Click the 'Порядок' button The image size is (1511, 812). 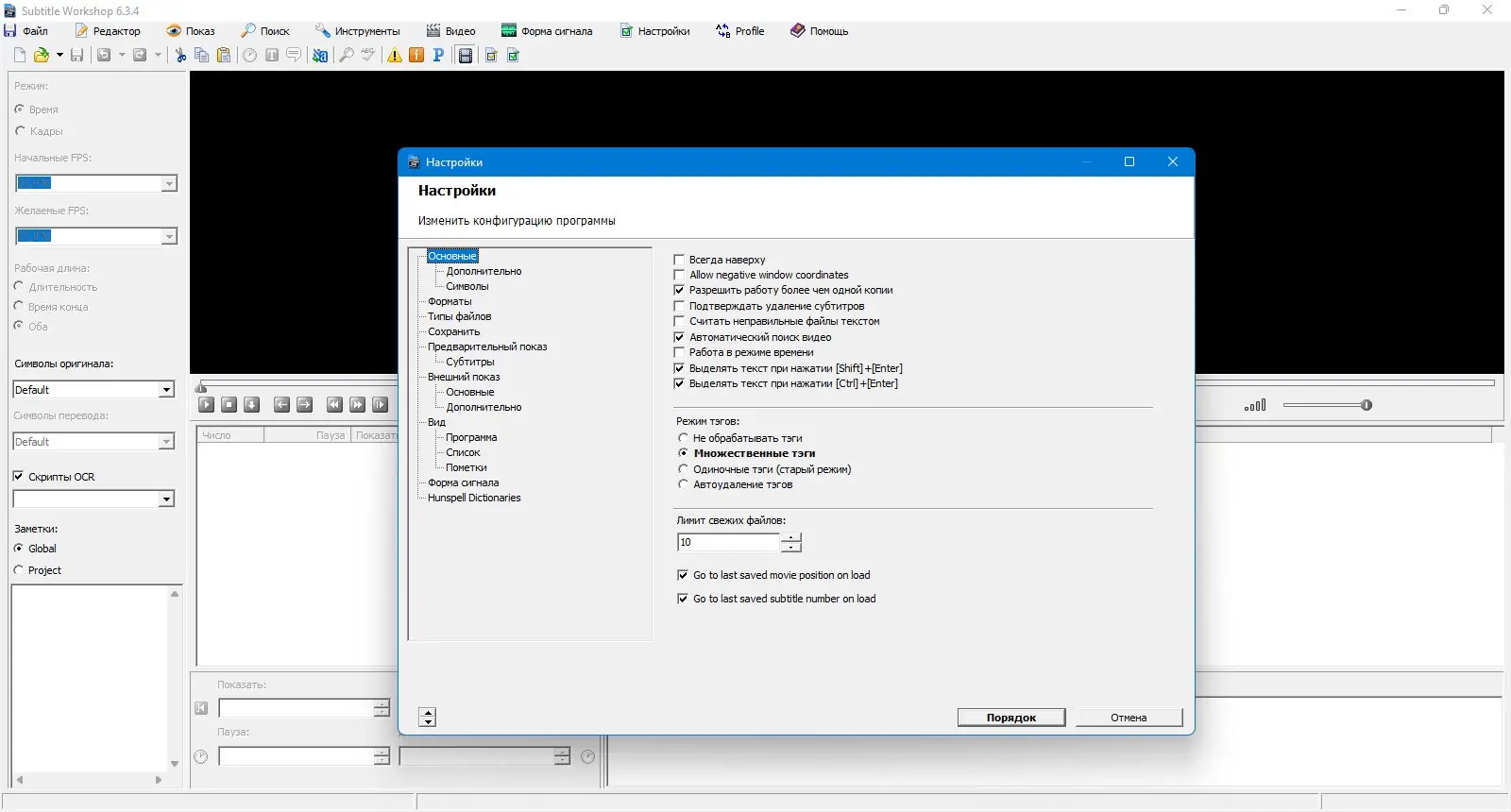click(x=1011, y=718)
